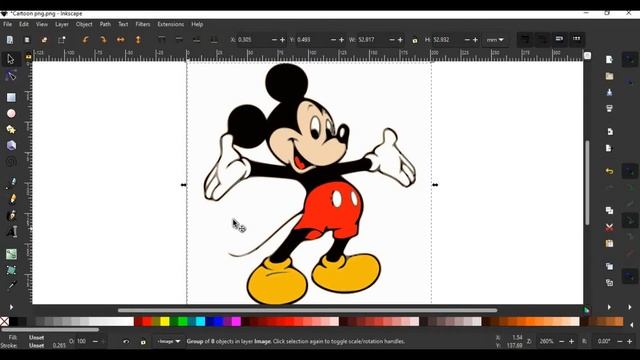Click Deselect icon in tool controls
The height and width of the screenshot is (360, 640).
[x=44, y=40]
